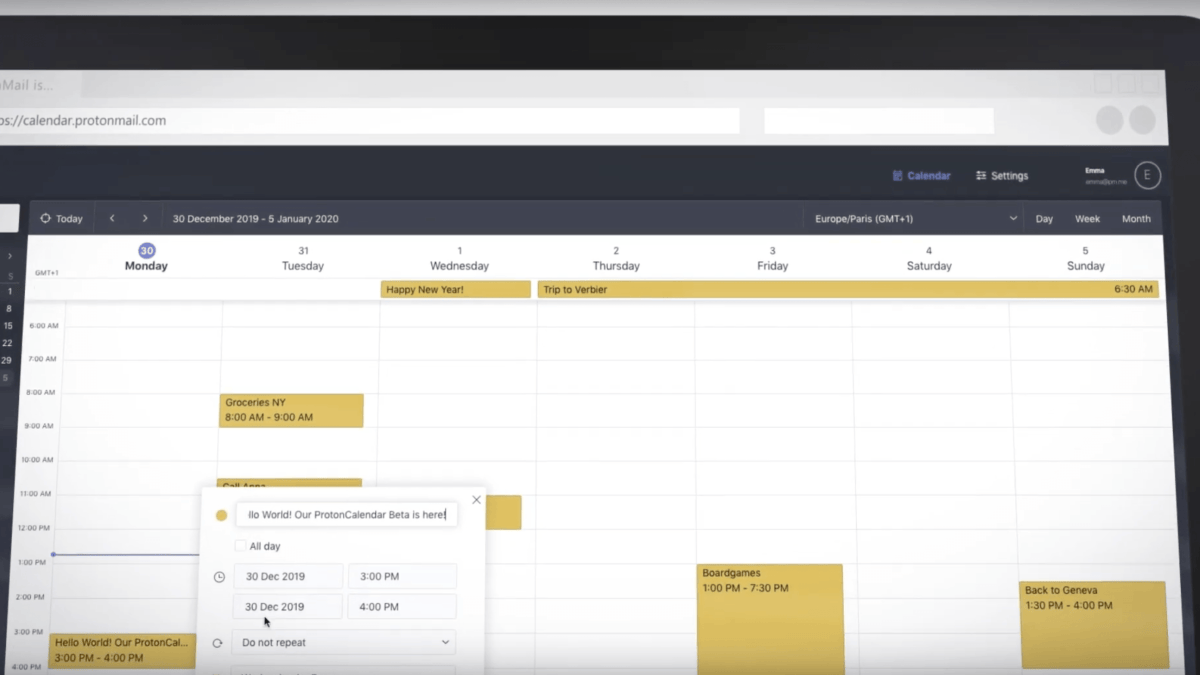The width and height of the screenshot is (1200, 675).
Task: Open the Back to Geneva event
Action: point(1093,625)
